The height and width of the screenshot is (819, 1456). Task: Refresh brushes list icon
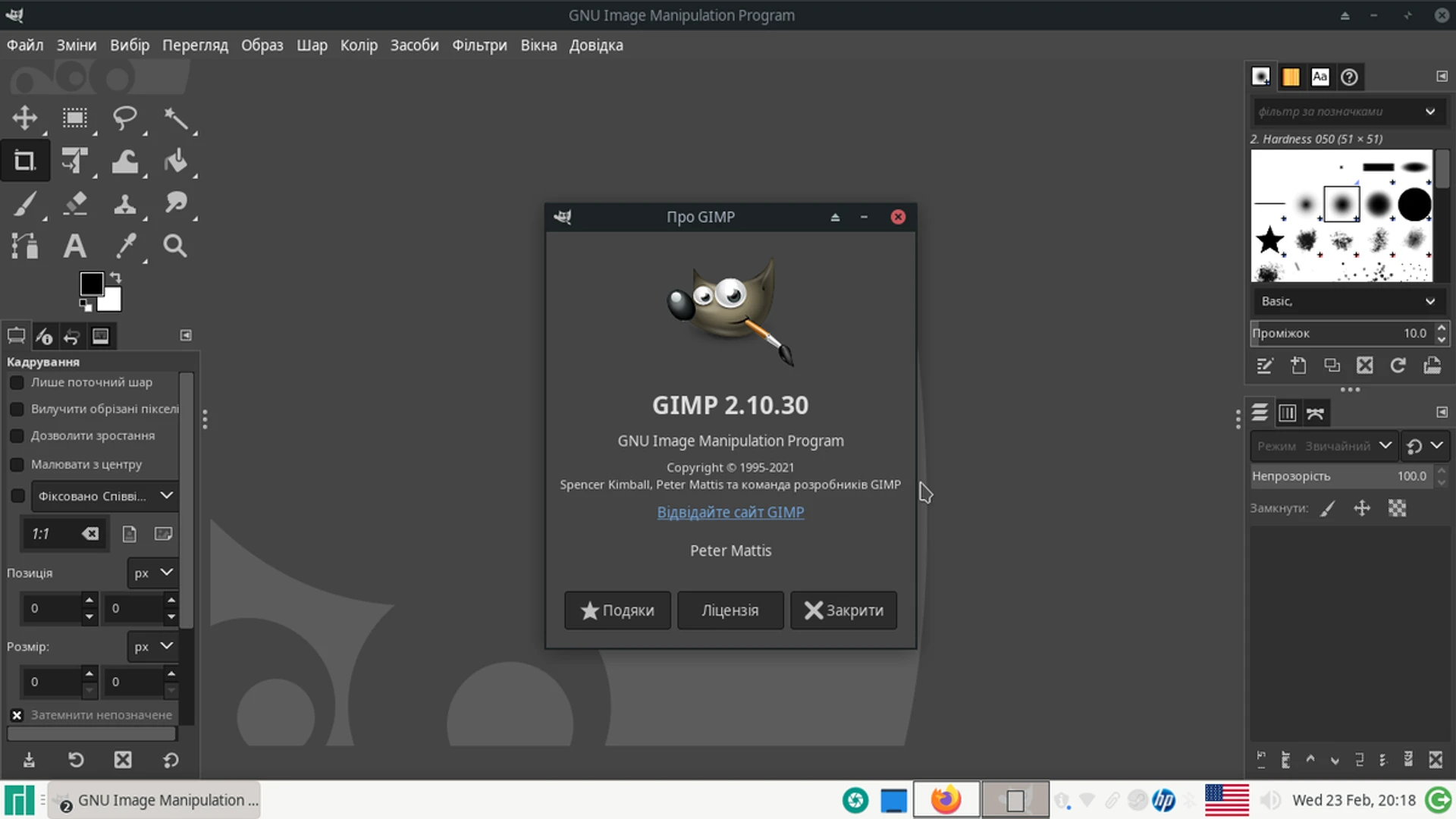click(x=1398, y=366)
